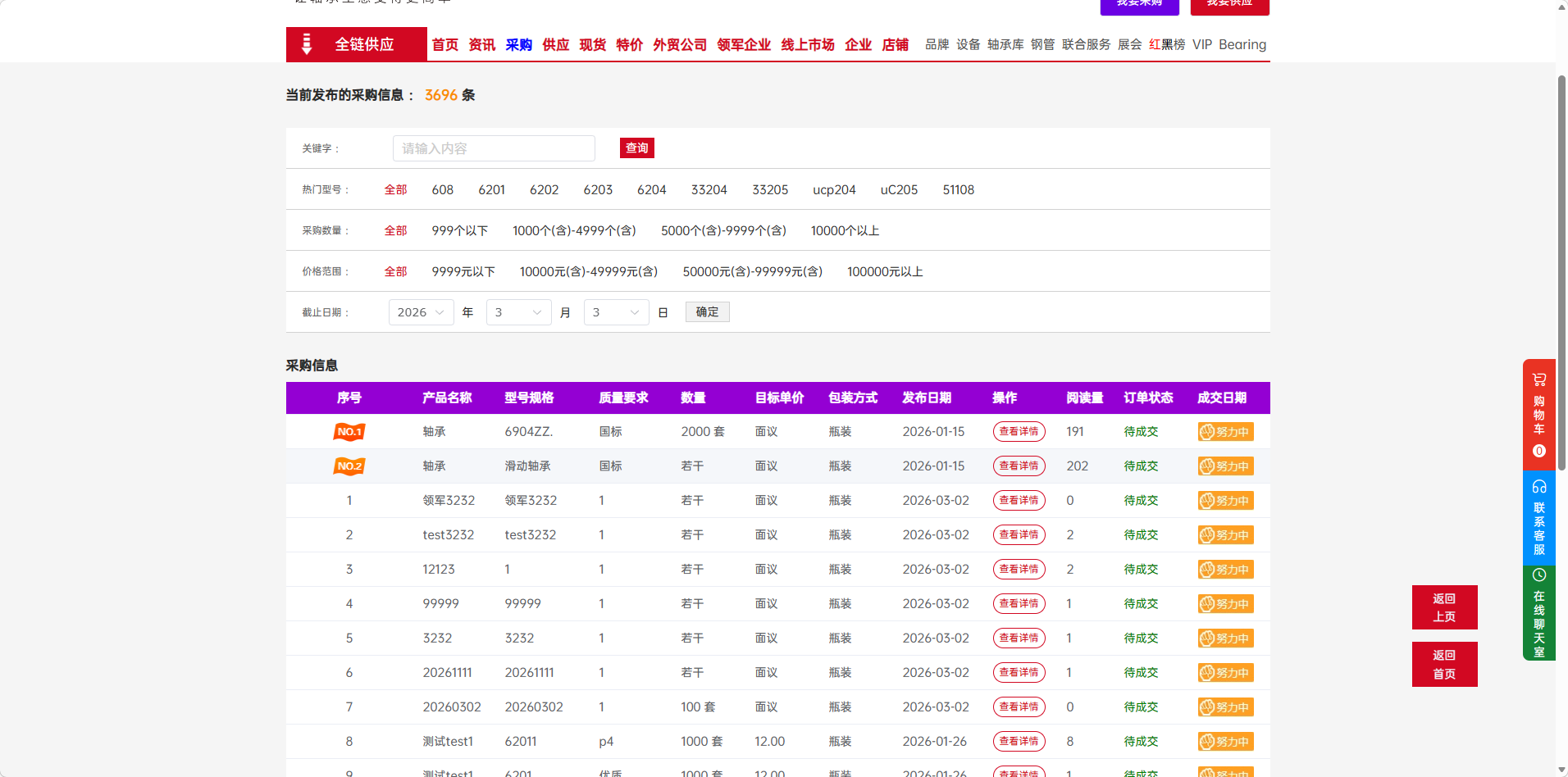
Task: Click the customer service headset icon
Action: point(1538,486)
